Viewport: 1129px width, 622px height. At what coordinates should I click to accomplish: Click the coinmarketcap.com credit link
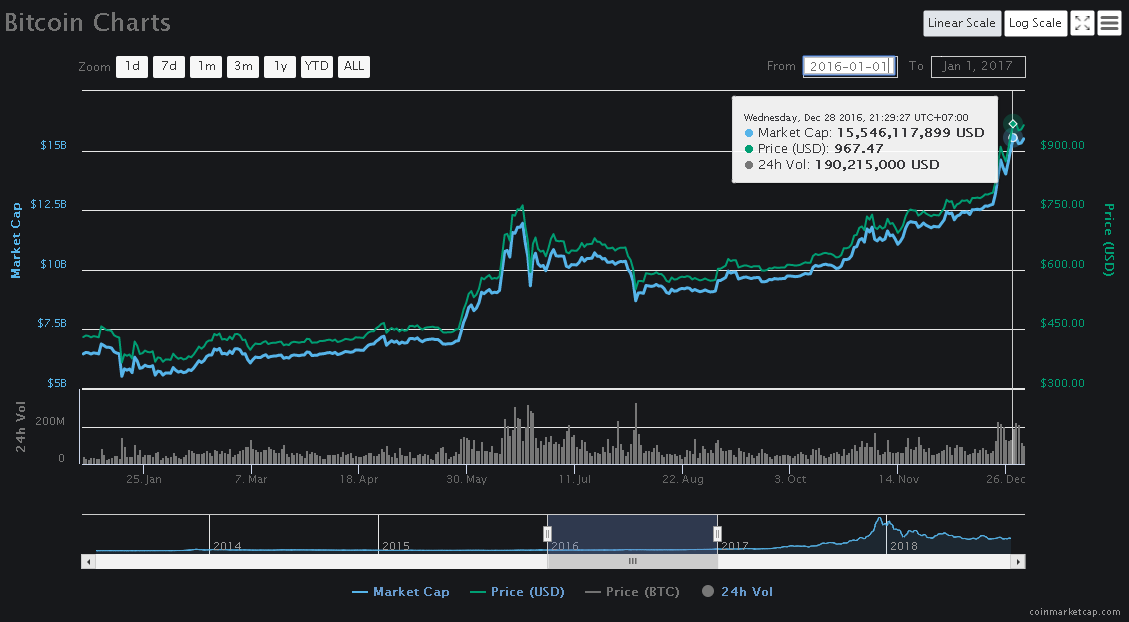click(1075, 612)
